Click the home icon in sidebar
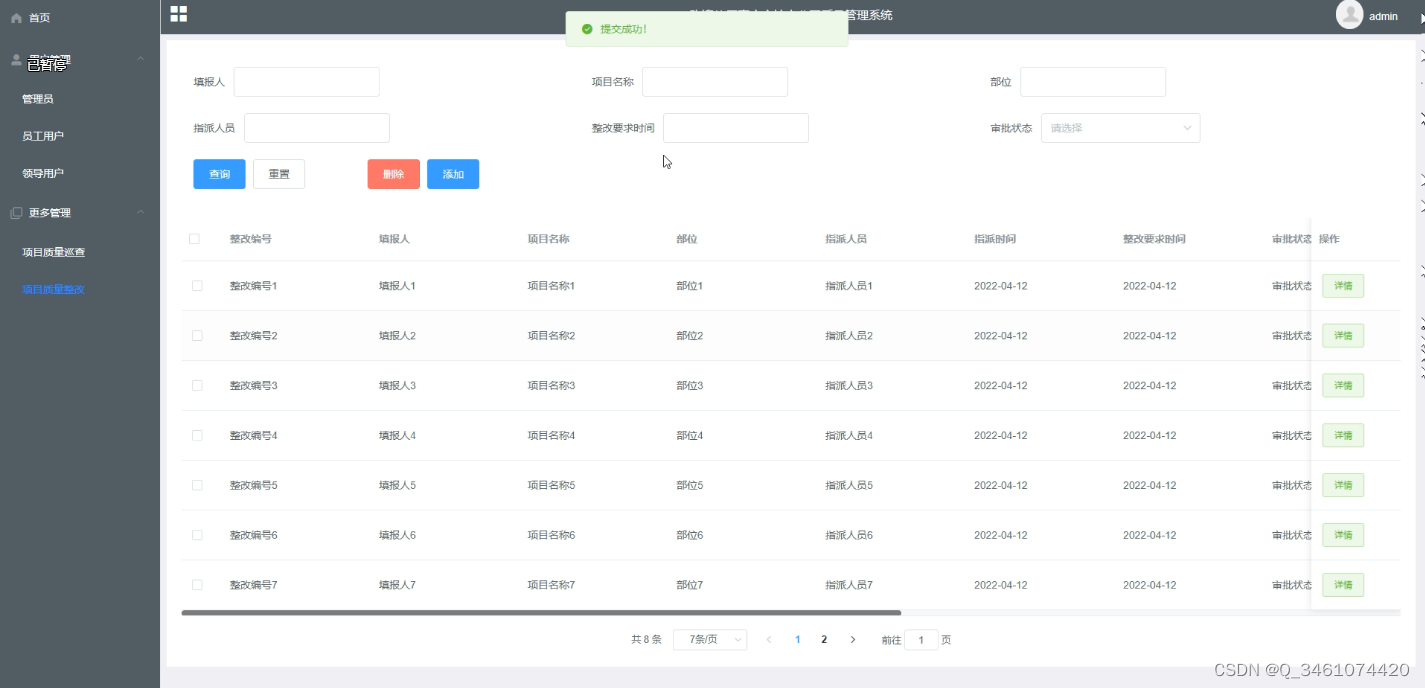Viewport: 1425px width, 688px height. click(16, 18)
